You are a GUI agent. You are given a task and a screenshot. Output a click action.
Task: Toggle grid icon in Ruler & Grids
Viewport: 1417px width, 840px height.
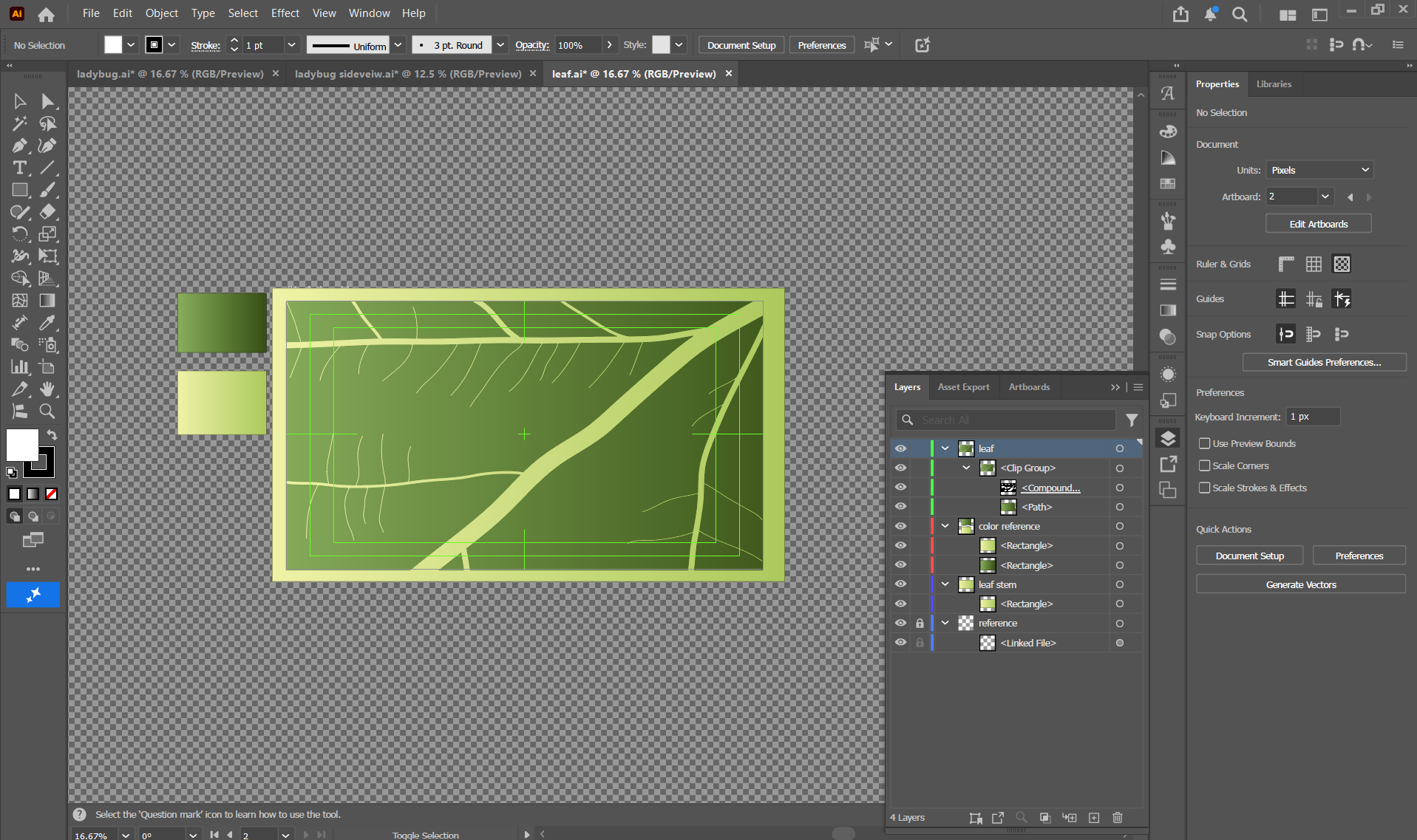pyautogui.click(x=1314, y=264)
